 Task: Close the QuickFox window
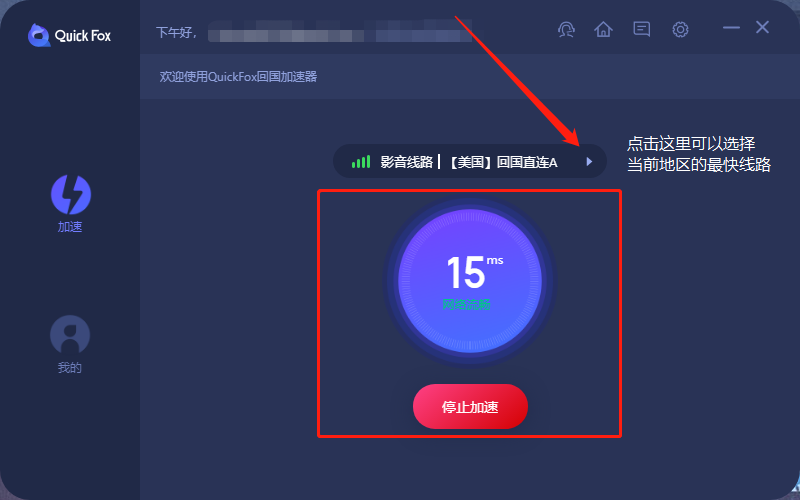click(762, 27)
